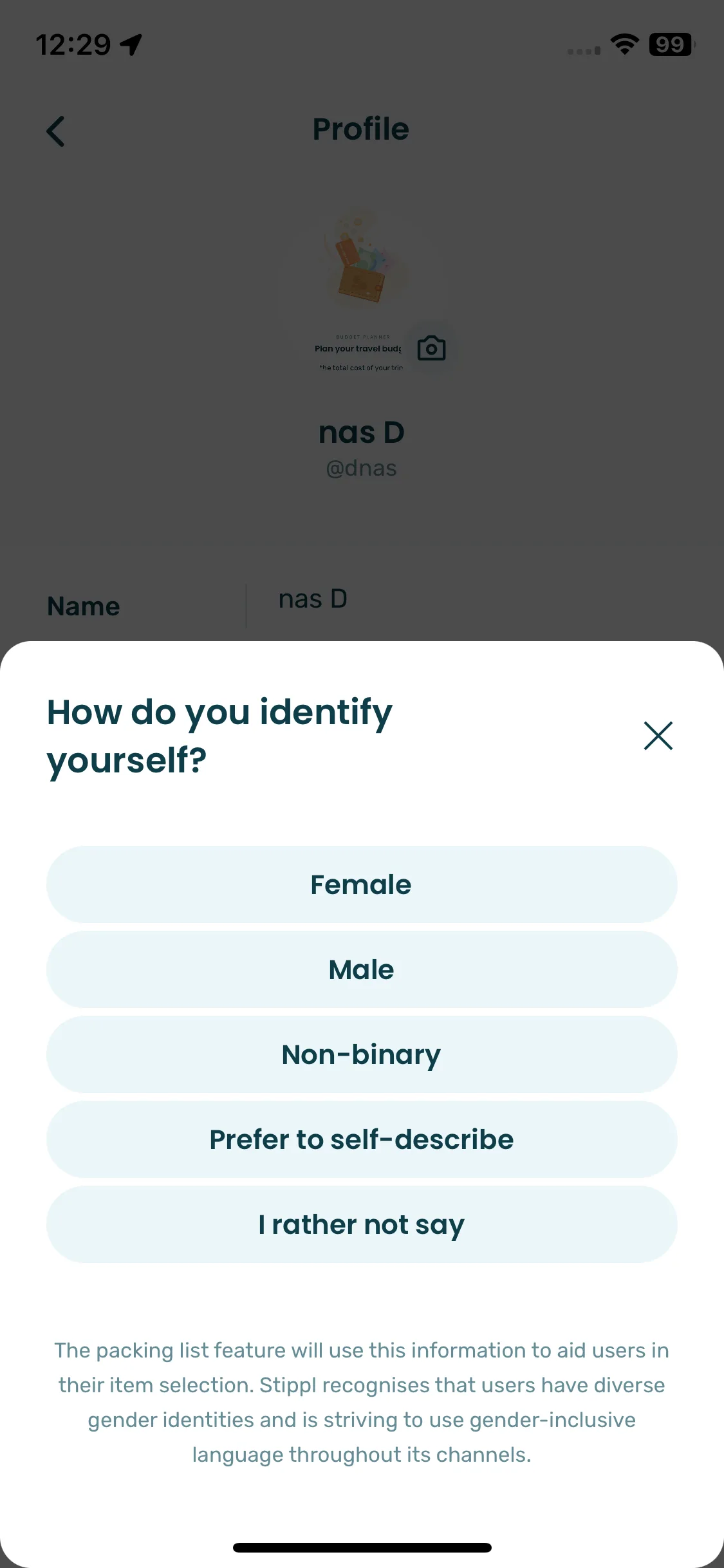The width and height of the screenshot is (724, 1568).
Task: Tap the home indicator bar
Action: point(362,1547)
